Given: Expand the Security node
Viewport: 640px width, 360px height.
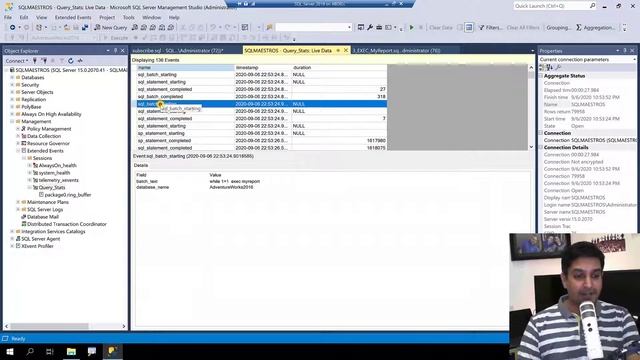Looking at the screenshot, I should 12,85.
